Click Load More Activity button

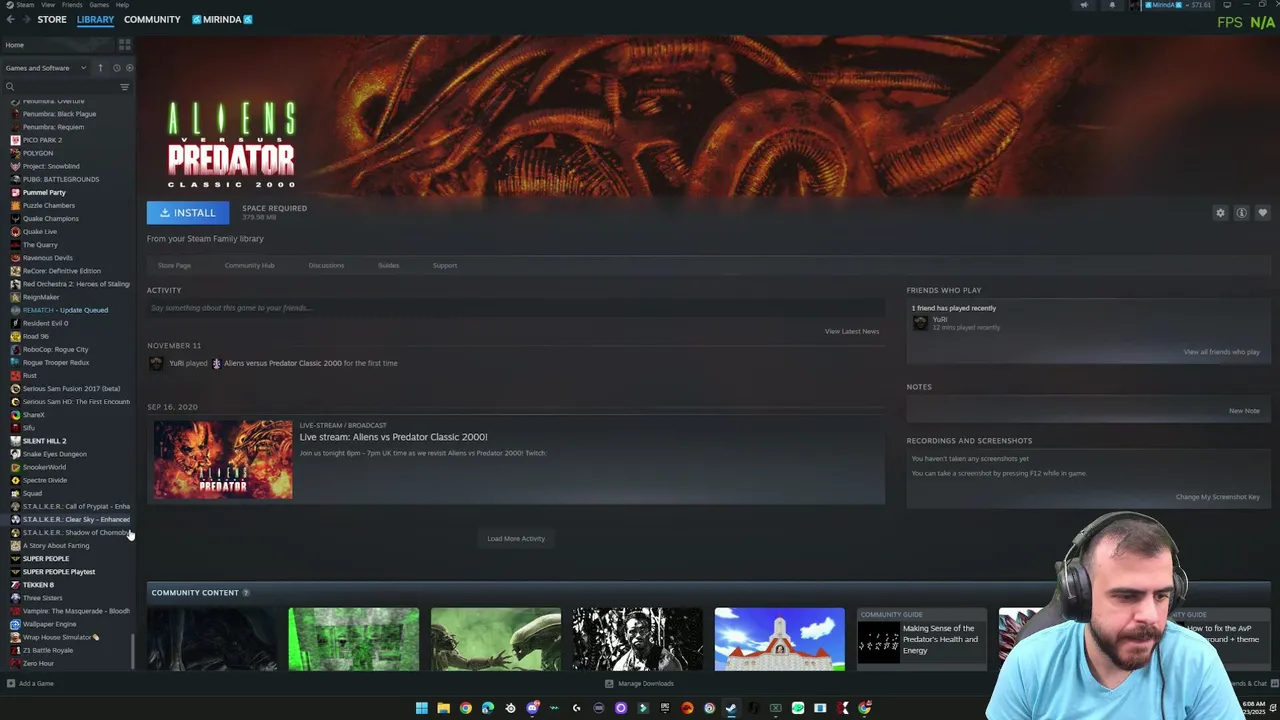516,538
